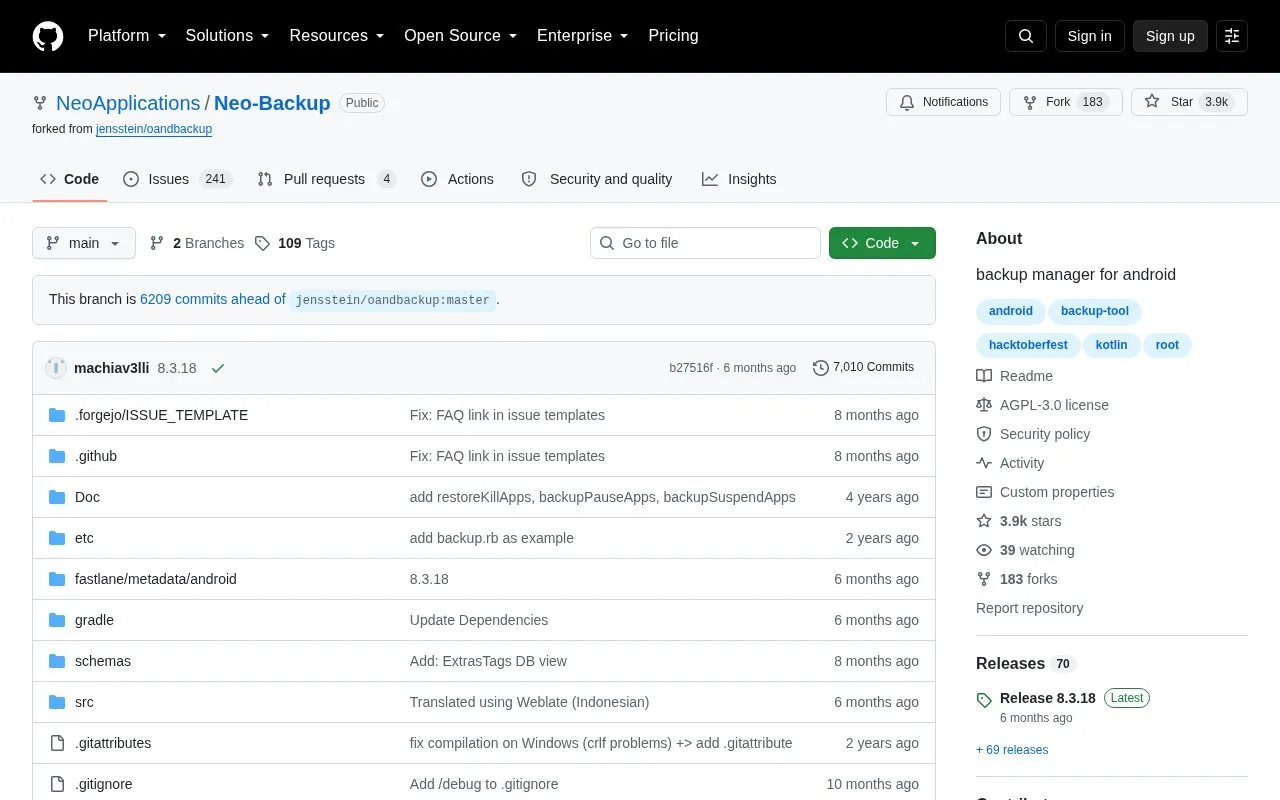This screenshot has height=800, width=1280.
Task: Open the jensstein/oandbackup fork source link
Action: tap(154, 129)
